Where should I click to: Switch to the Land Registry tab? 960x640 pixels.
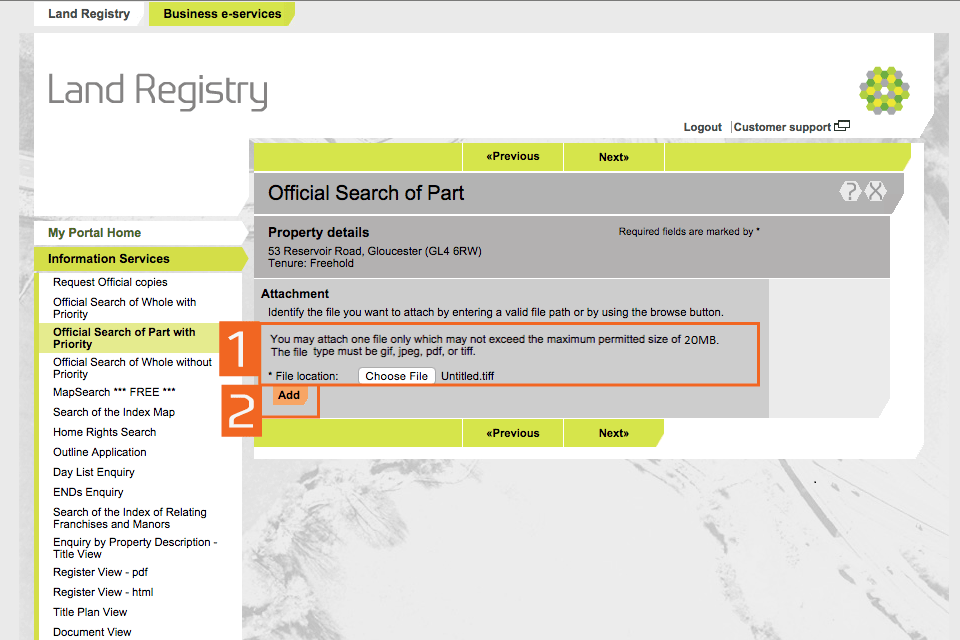tap(89, 13)
